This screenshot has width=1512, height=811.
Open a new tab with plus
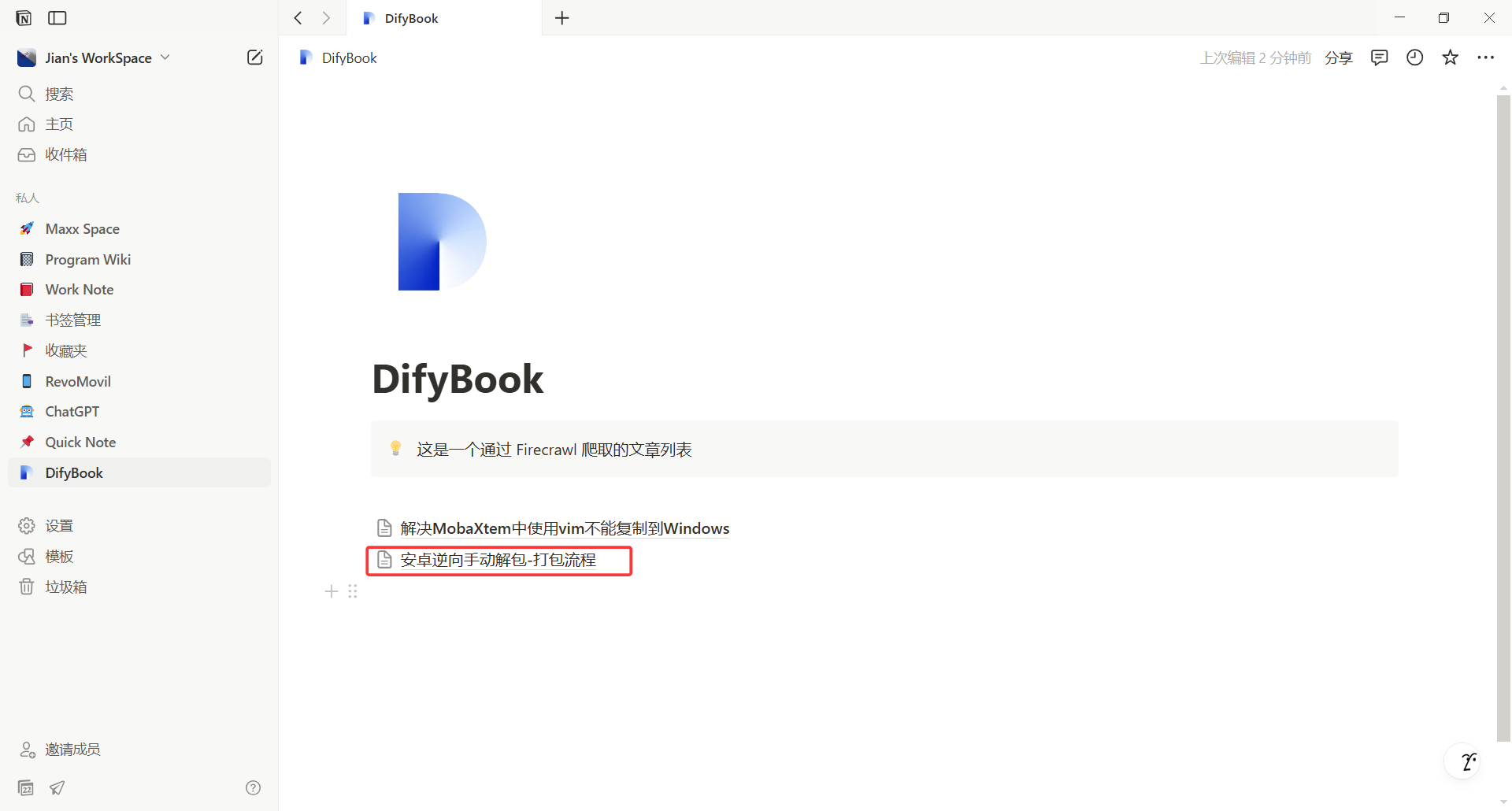561,17
